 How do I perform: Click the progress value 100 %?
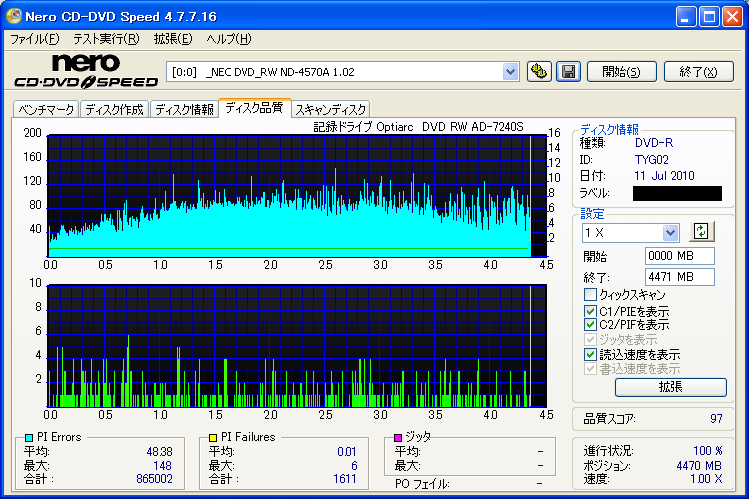[707, 451]
